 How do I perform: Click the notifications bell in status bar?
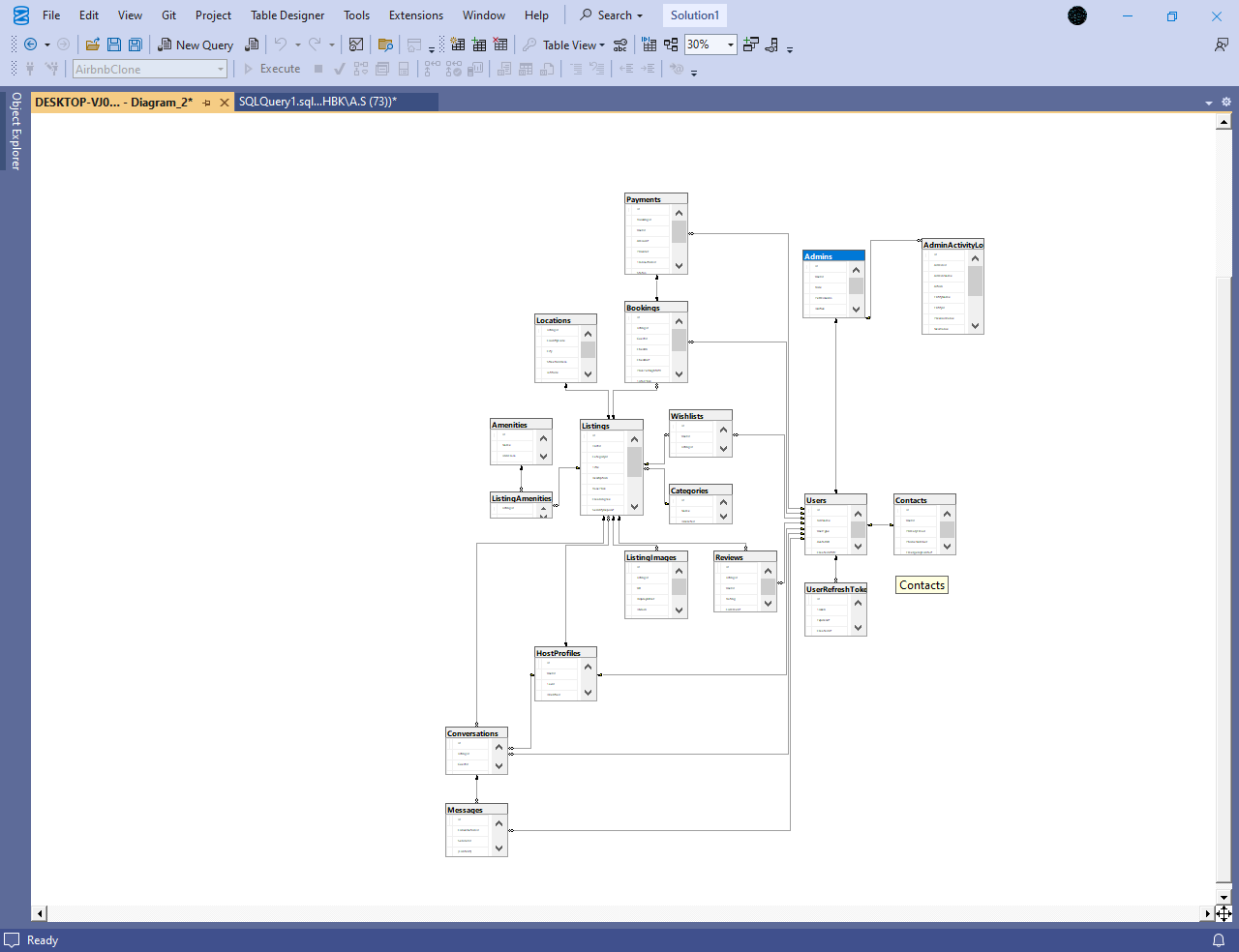[1219, 940]
